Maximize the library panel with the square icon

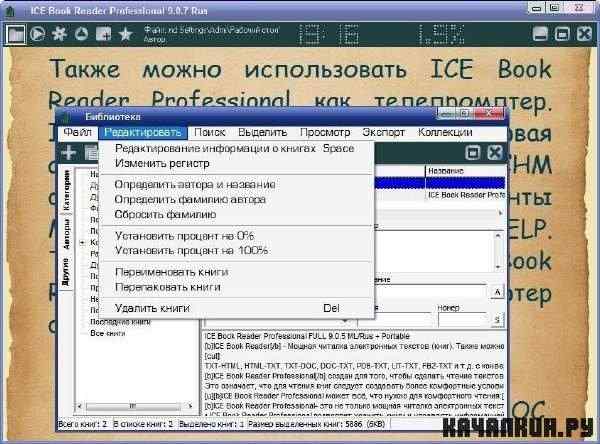[x=473, y=153]
